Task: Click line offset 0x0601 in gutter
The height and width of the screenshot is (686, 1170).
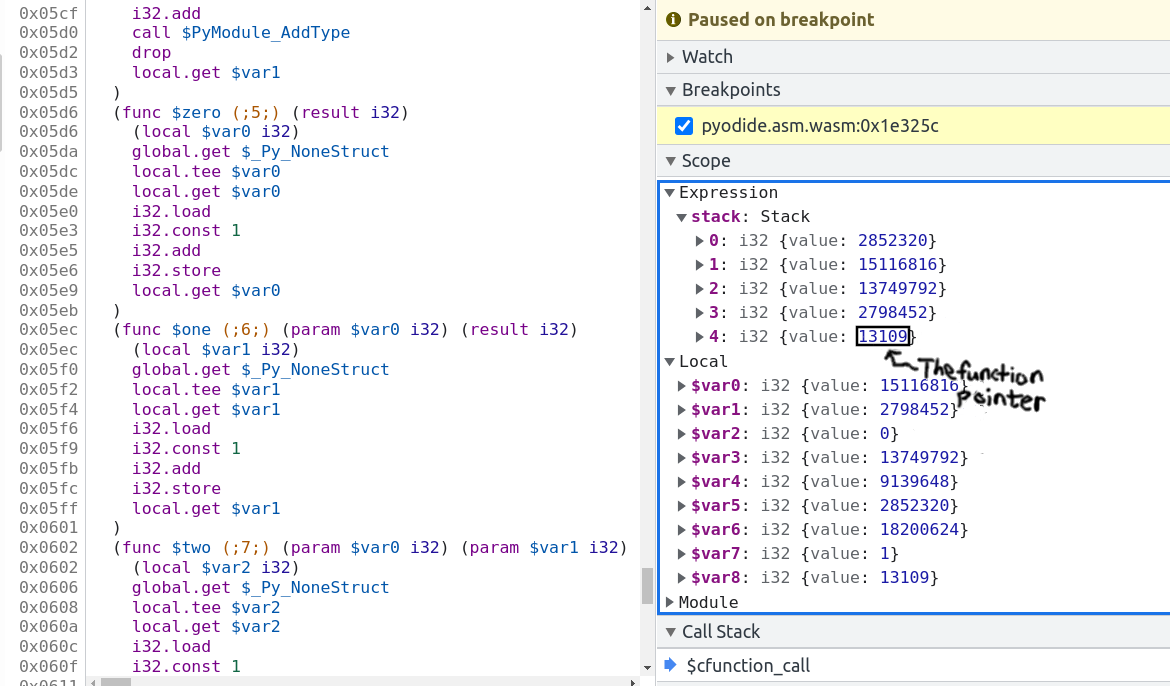Action: point(49,528)
